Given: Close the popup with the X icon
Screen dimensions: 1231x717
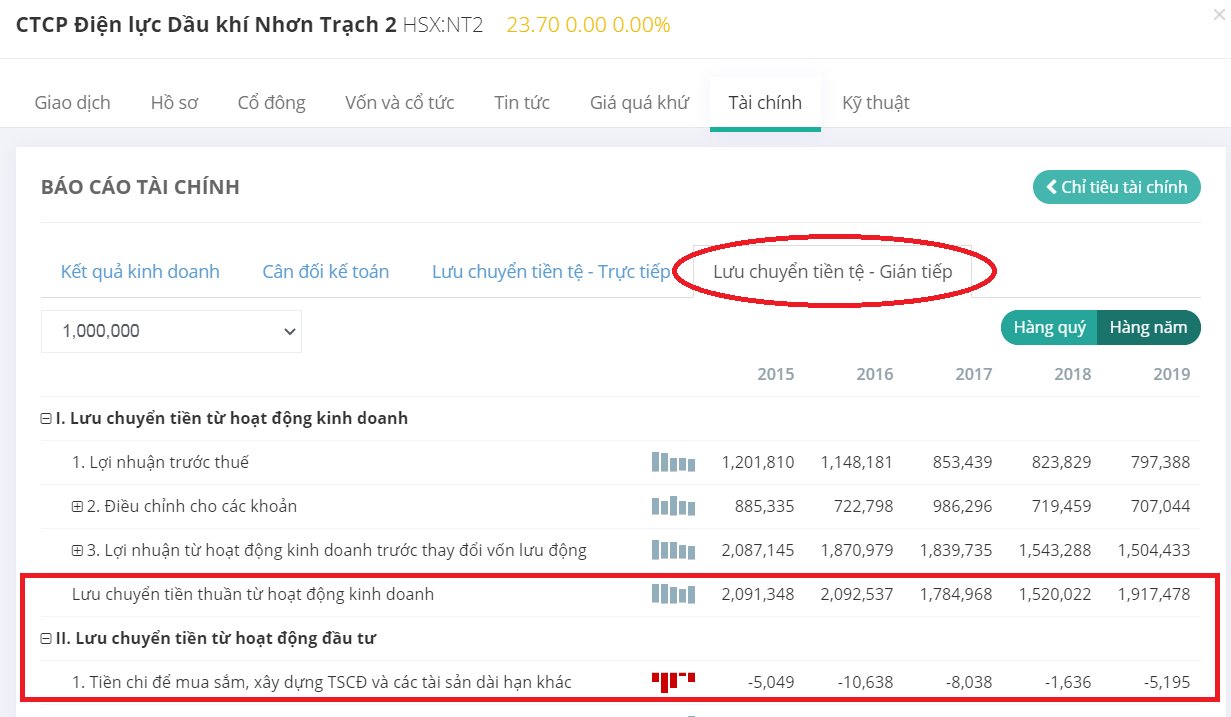Looking at the screenshot, I should click(x=1217, y=15).
